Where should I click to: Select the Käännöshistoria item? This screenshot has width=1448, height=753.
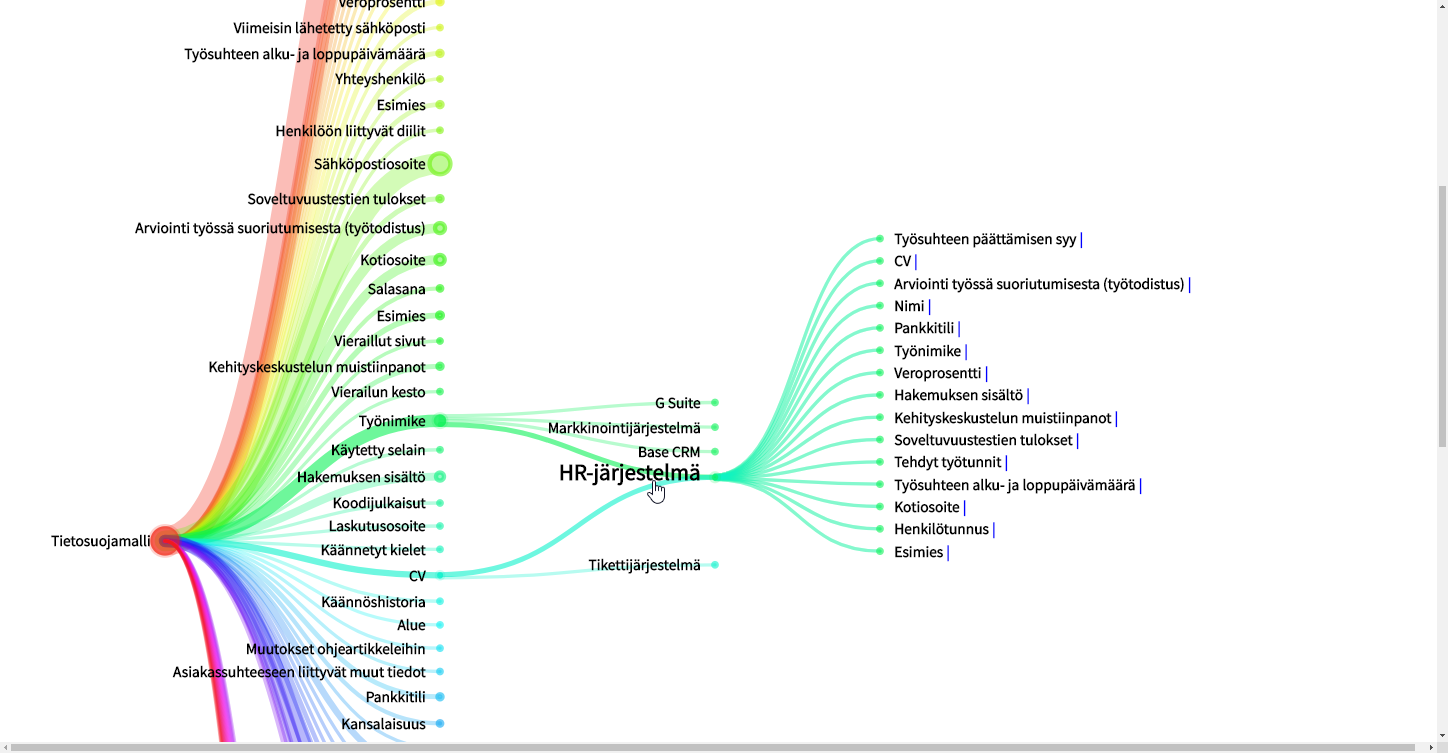point(373,602)
